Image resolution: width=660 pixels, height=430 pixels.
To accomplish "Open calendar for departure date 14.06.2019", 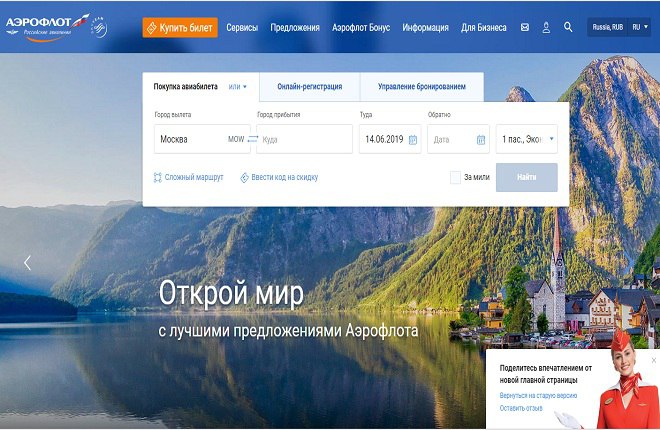I will [413, 140].
